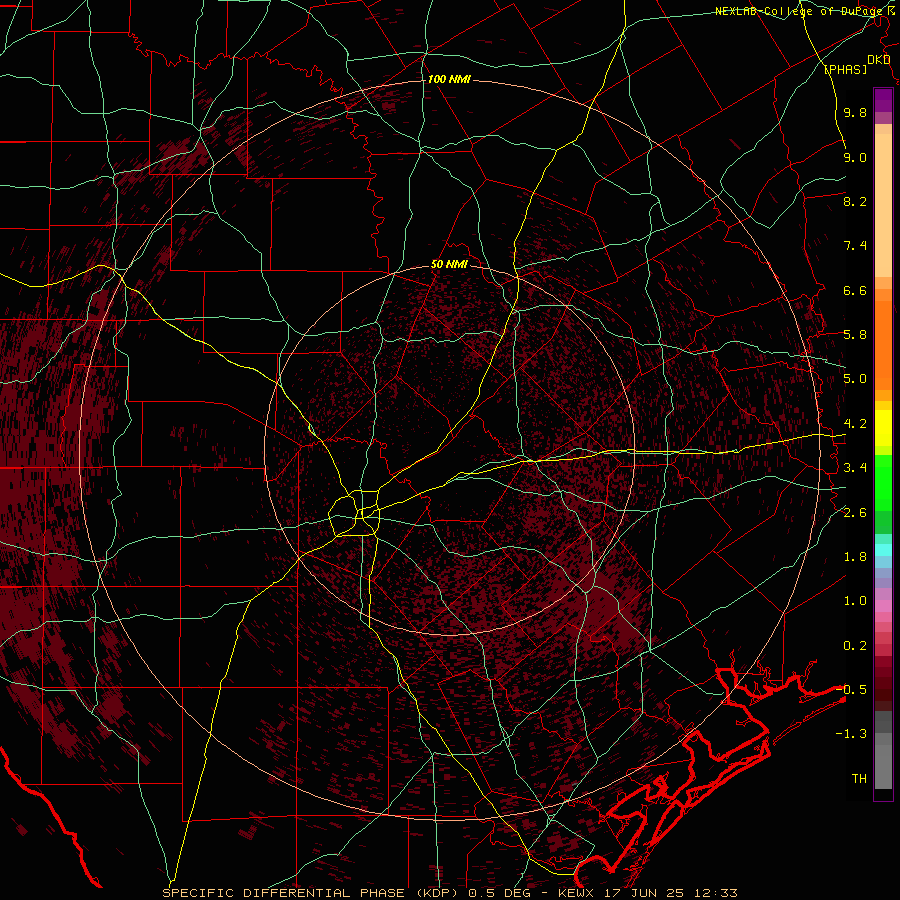900x900 pixels.
Task: Click the "100 NMI" range ring label
Action: click(x=449, y=79)
